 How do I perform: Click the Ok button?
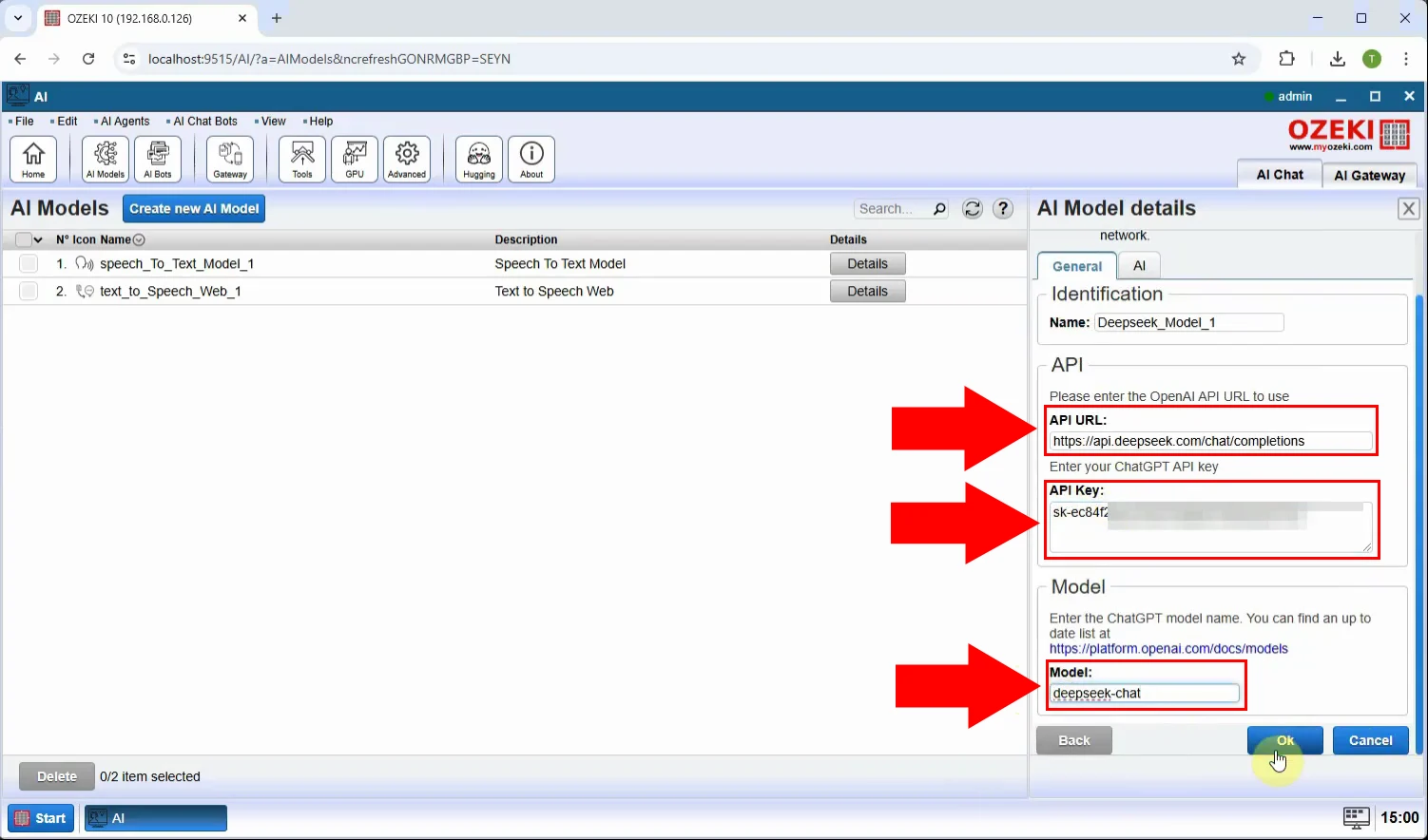[x=1284, y=740]
